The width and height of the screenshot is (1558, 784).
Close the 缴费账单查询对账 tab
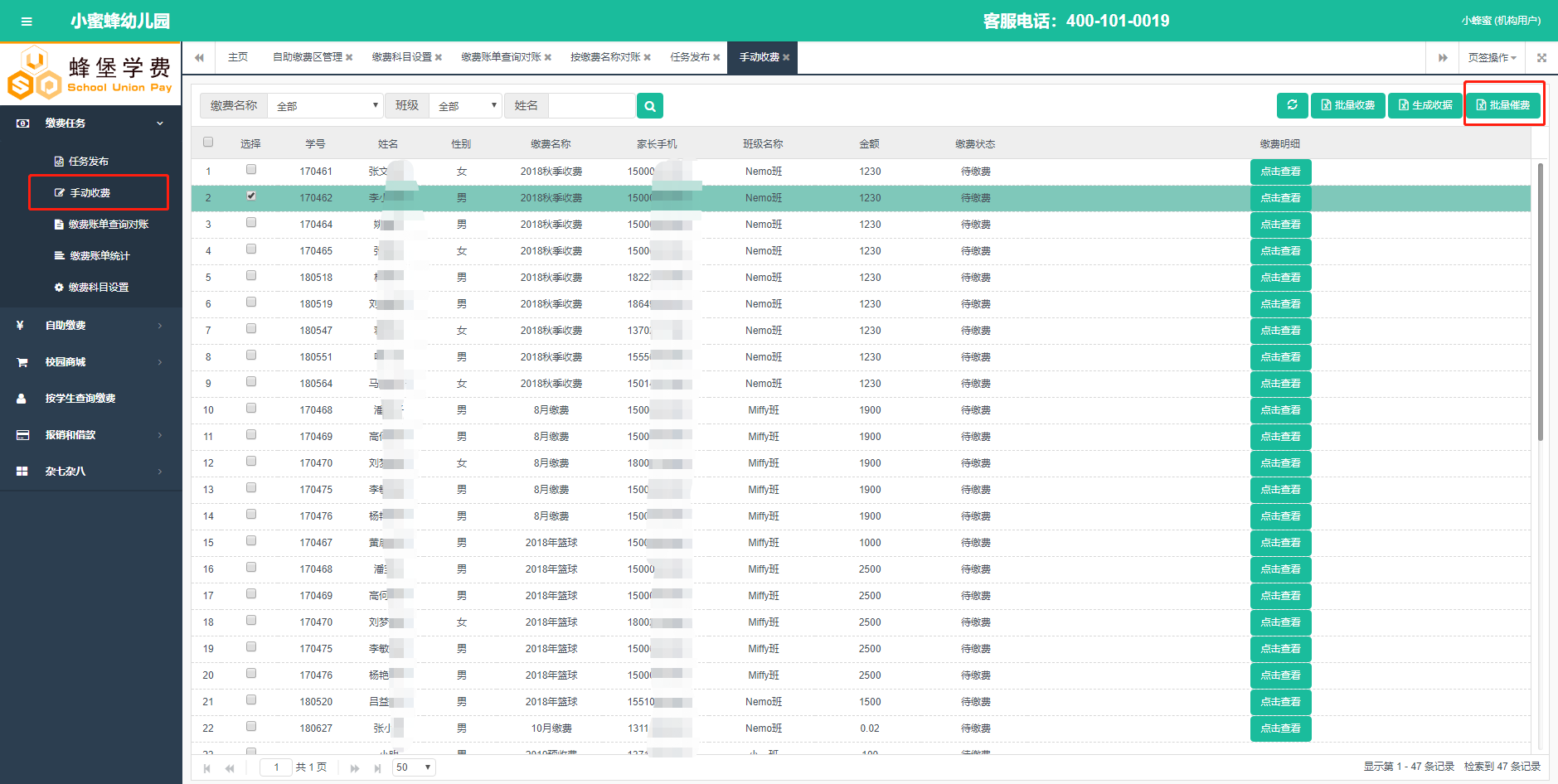[548, 57]
